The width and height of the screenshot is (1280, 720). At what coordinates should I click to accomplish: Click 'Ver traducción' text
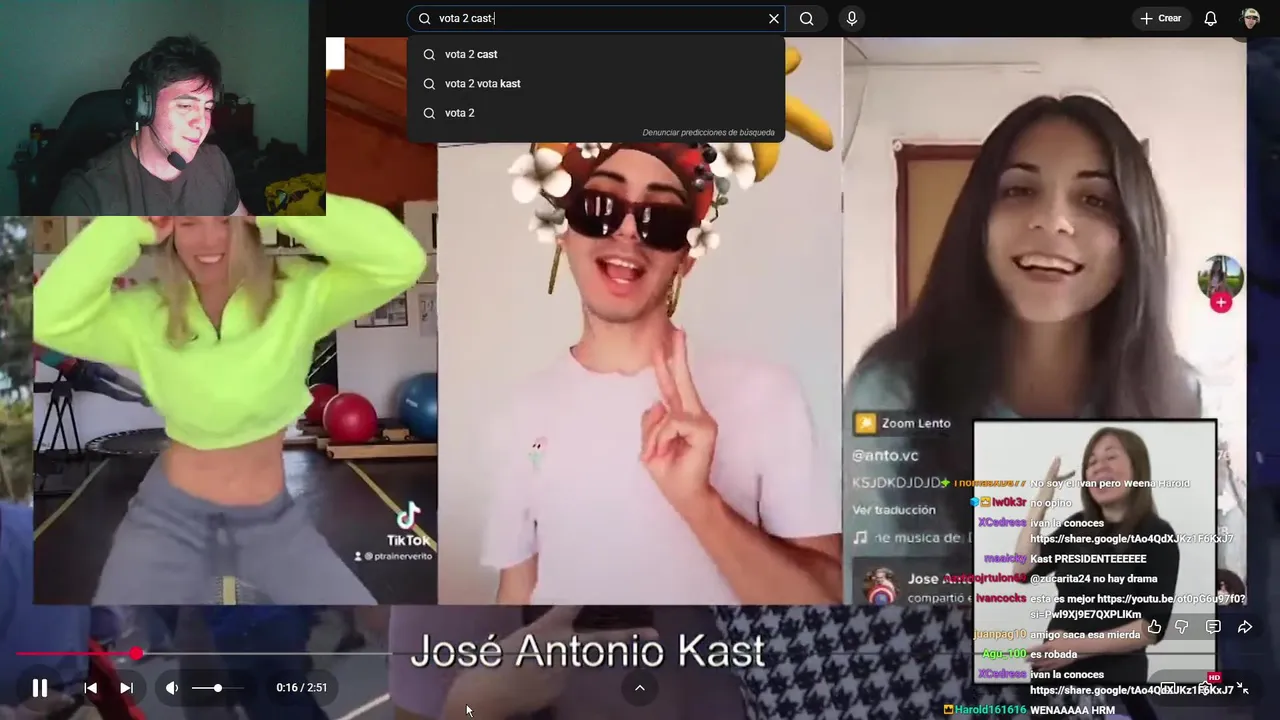click(x=894, y=509)
